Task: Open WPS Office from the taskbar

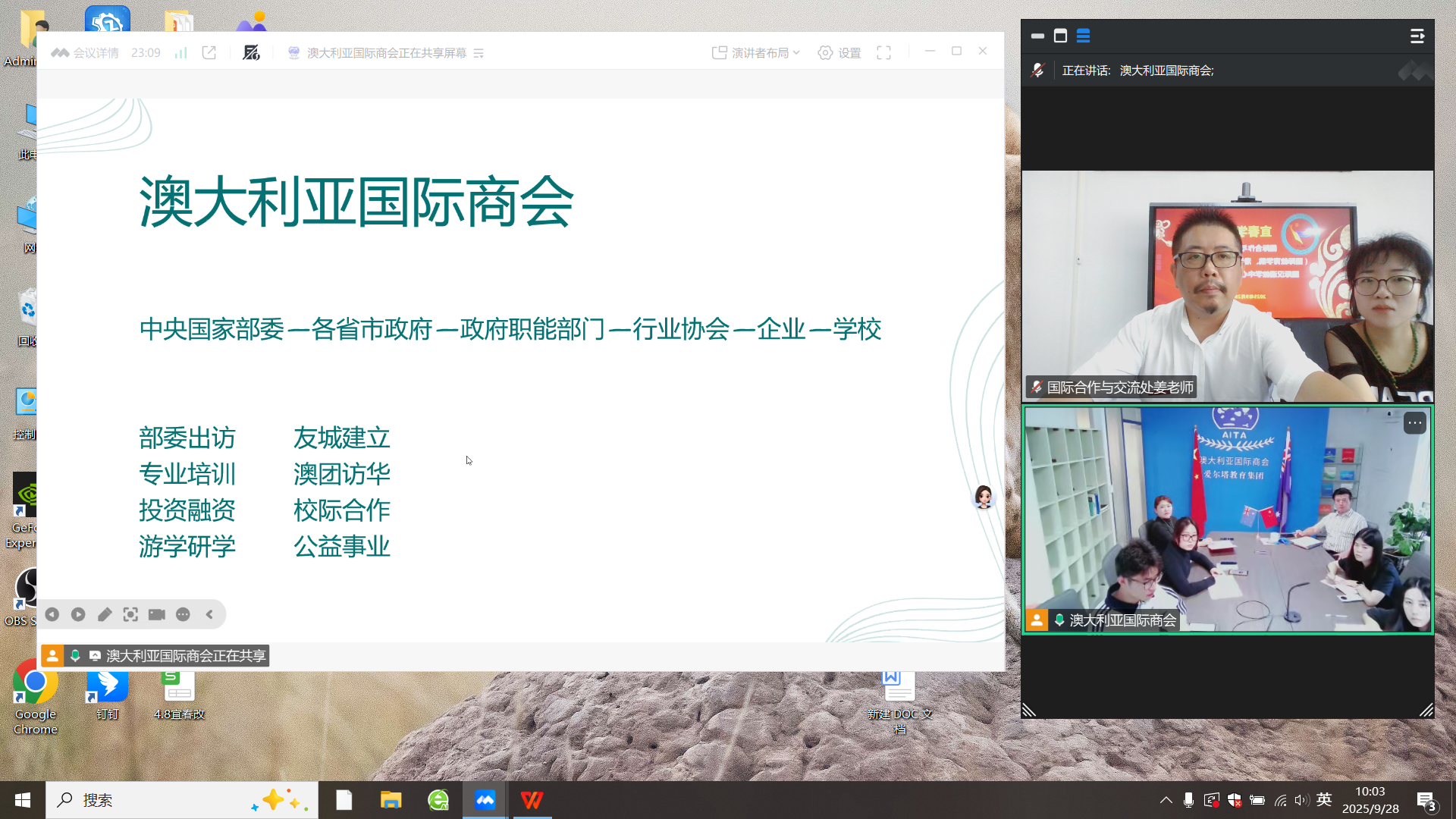Action: click(532, 800)
